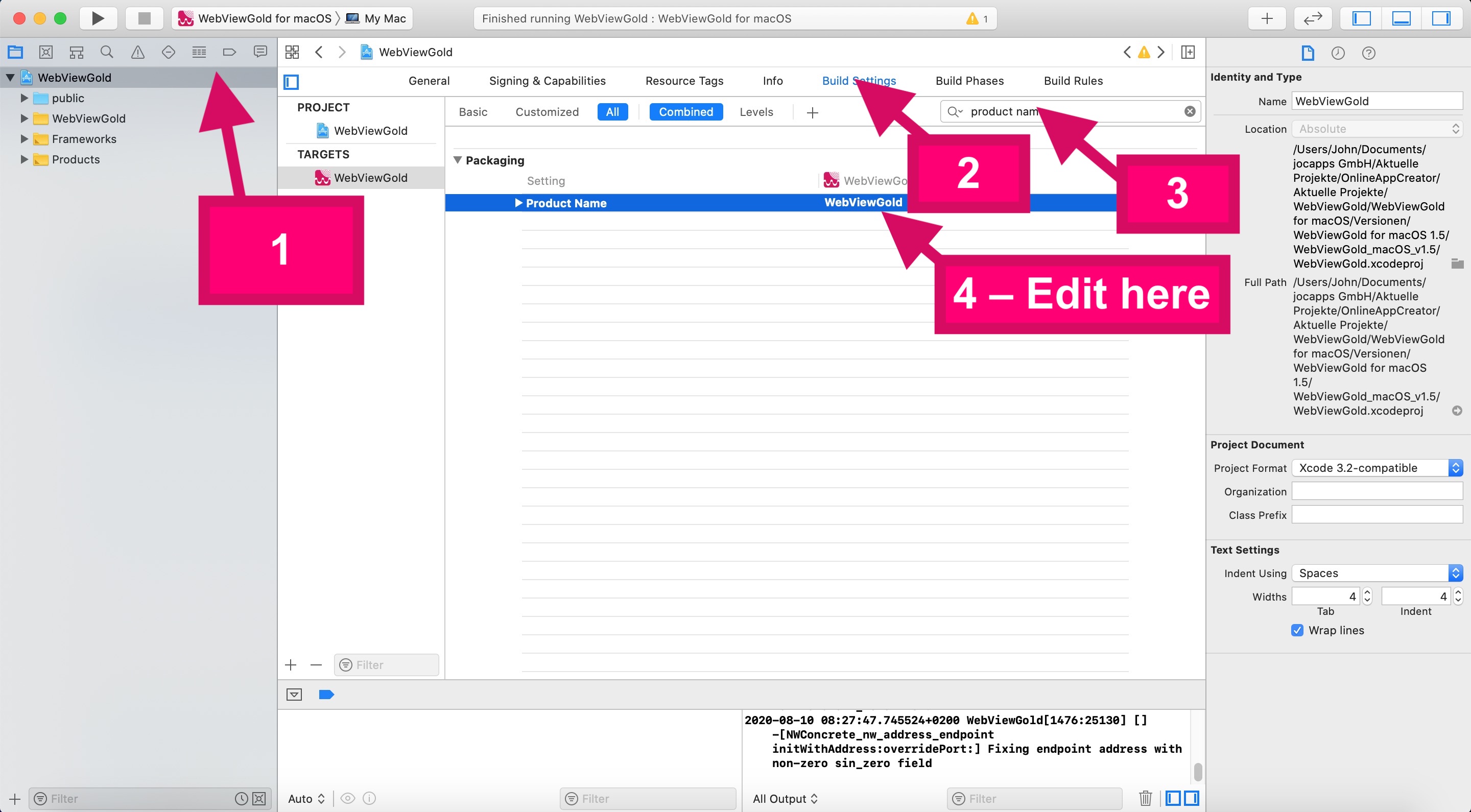Open the Signing & Capabilities tab
This screenshot has width=1471, height=812.
pyautogui.click(x=547, y=81)
